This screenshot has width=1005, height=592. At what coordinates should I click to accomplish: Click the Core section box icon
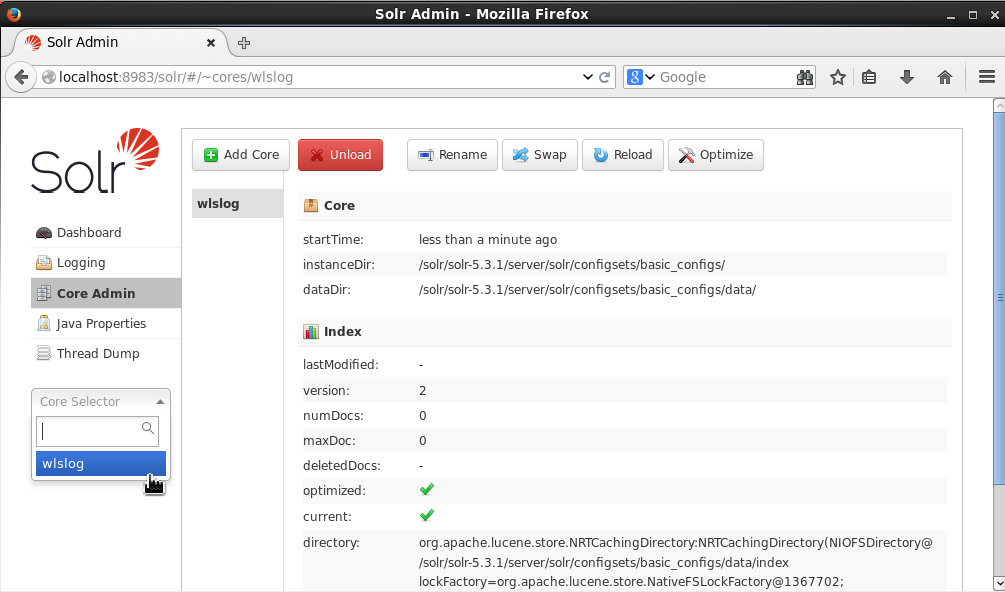pyautogui.click(x=311, y=205)
